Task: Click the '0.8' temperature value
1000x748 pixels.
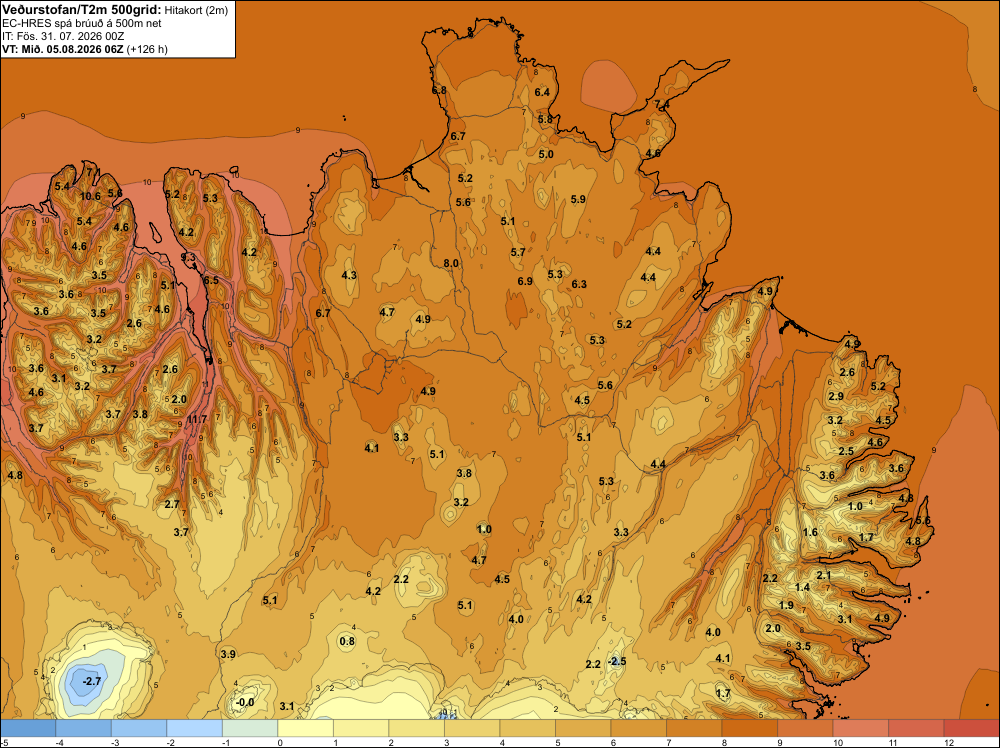Action: (x=347, y=642)
